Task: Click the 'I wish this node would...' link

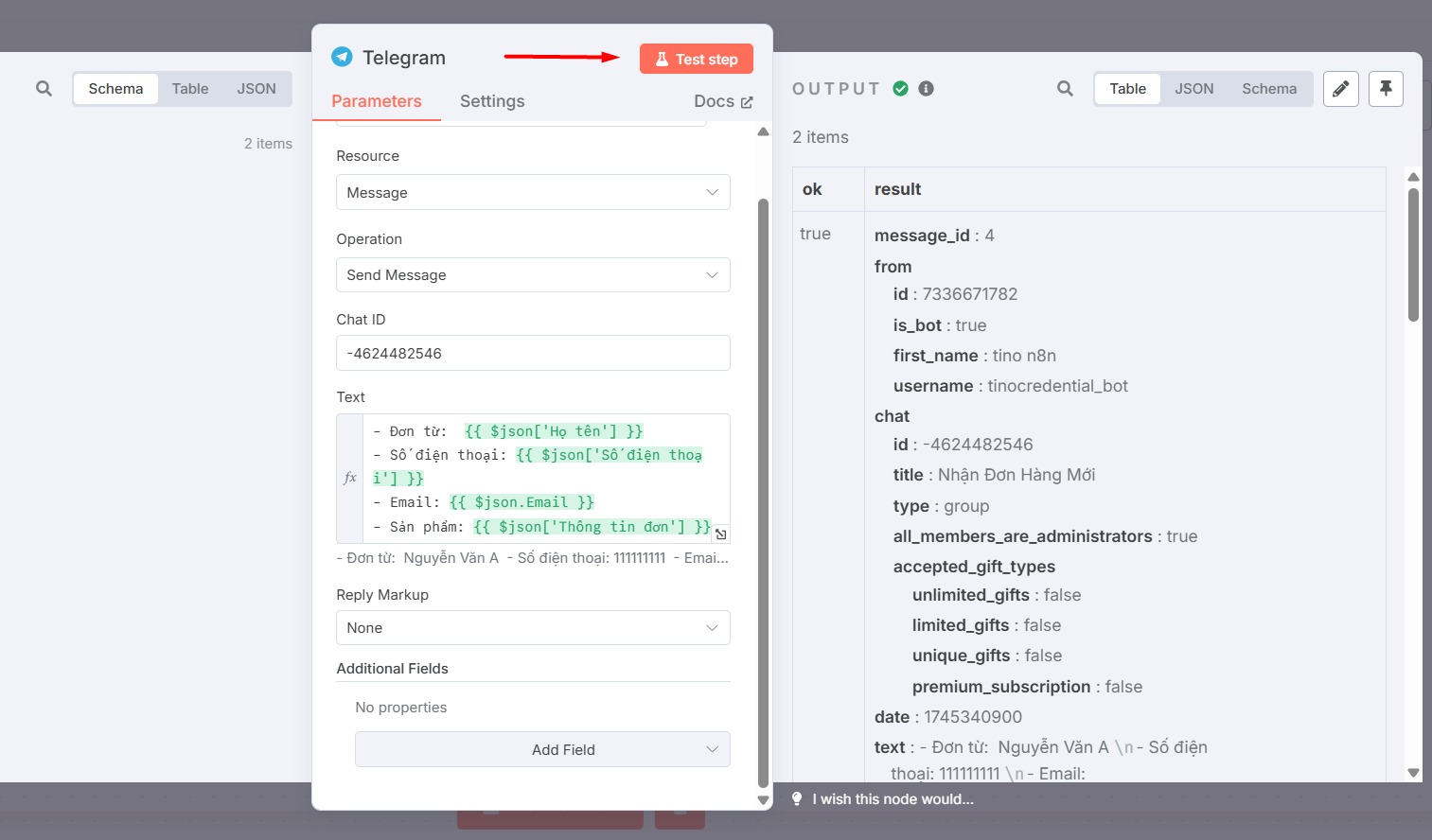Action: coord(893,799)
